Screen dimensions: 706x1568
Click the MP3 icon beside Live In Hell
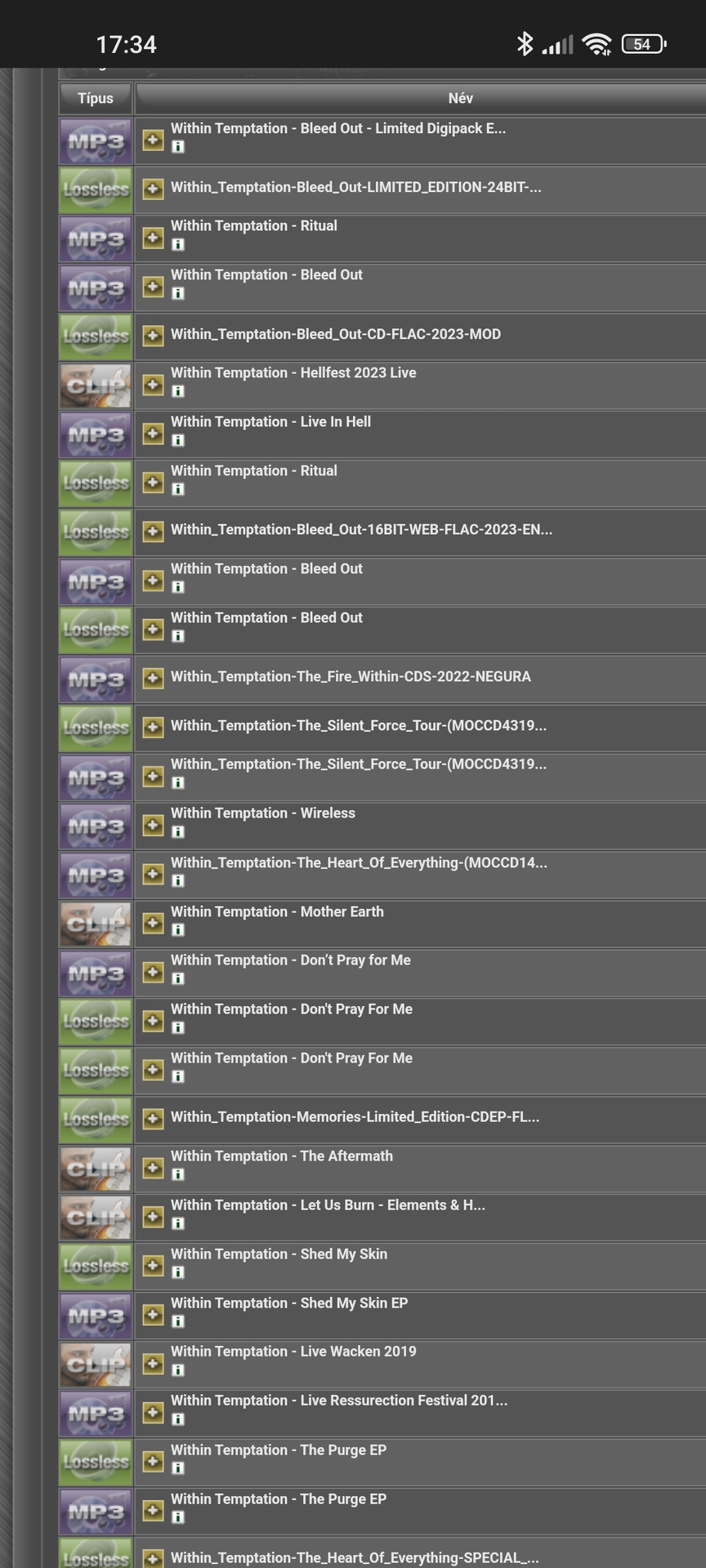[x=96, y=435]
